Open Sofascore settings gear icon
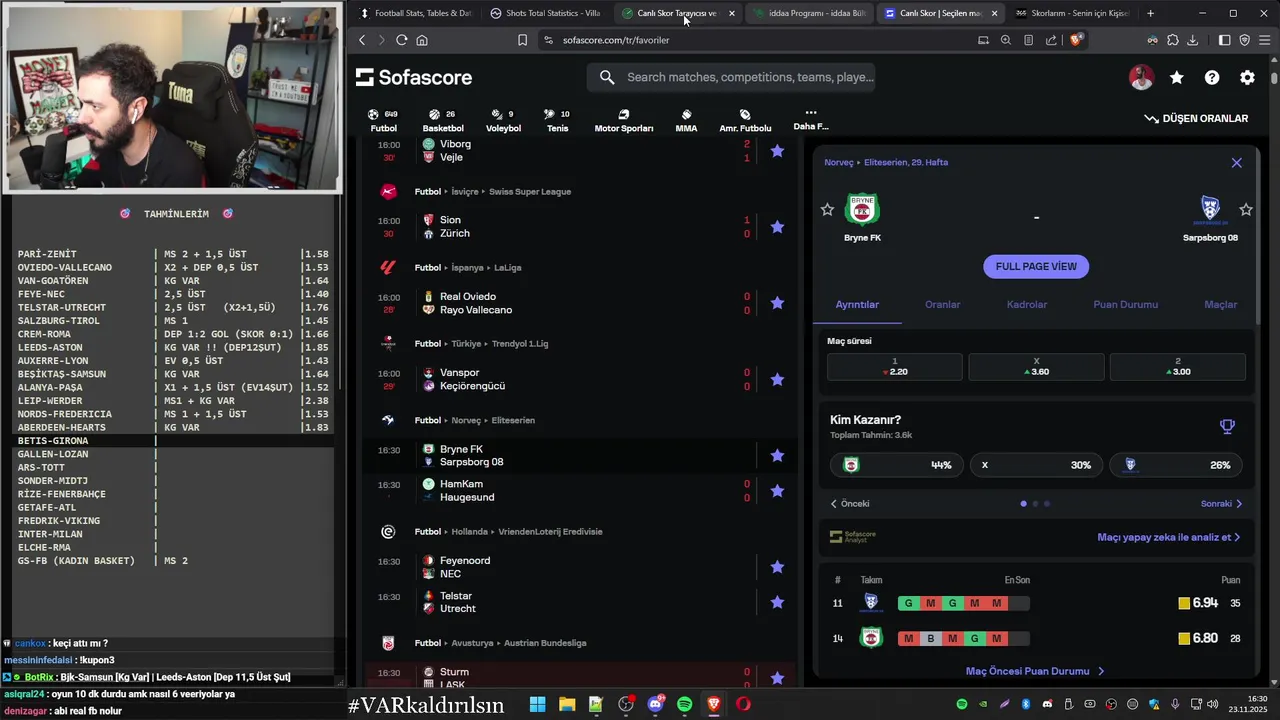The width and height of the screenshot is (1280, 720). tap(1247, 77)
